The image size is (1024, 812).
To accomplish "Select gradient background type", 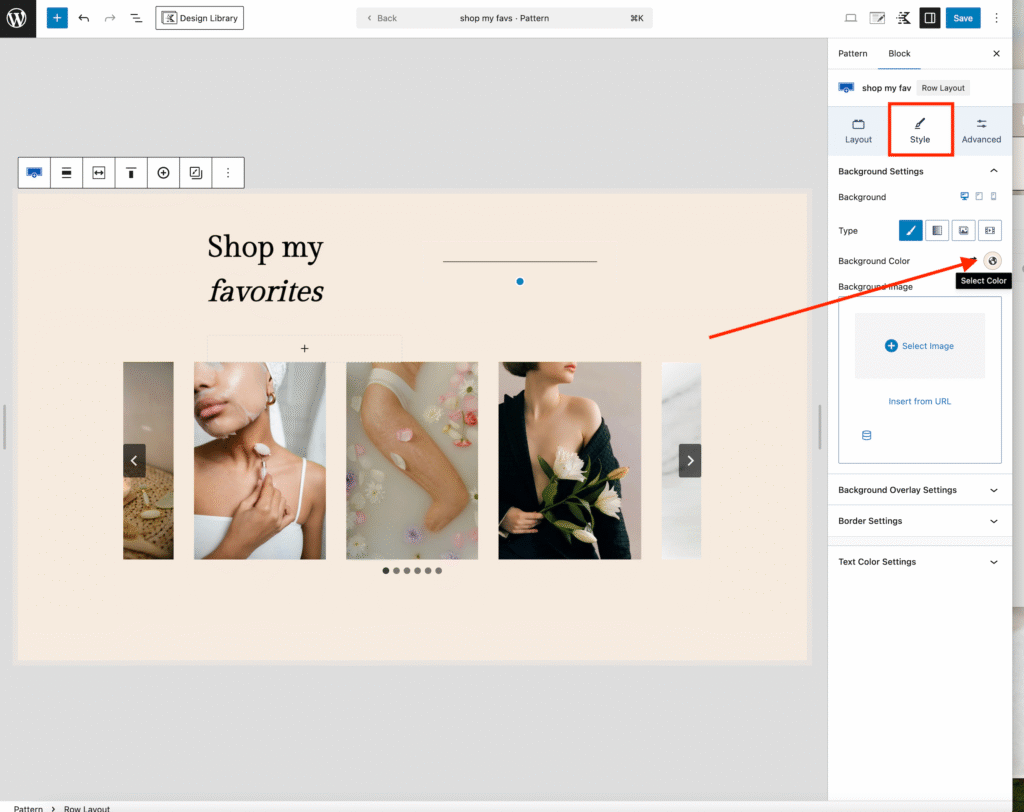I will pos(936,230).
